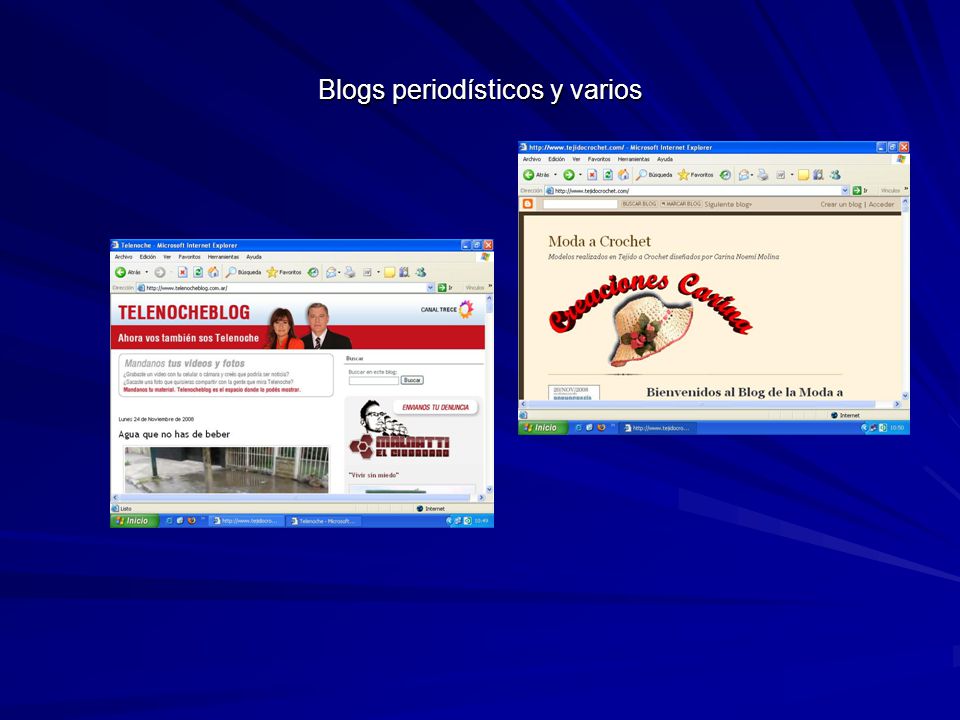
Task: Open the Research icon in tejidocrochet toolbar
Action: point(818,175)
